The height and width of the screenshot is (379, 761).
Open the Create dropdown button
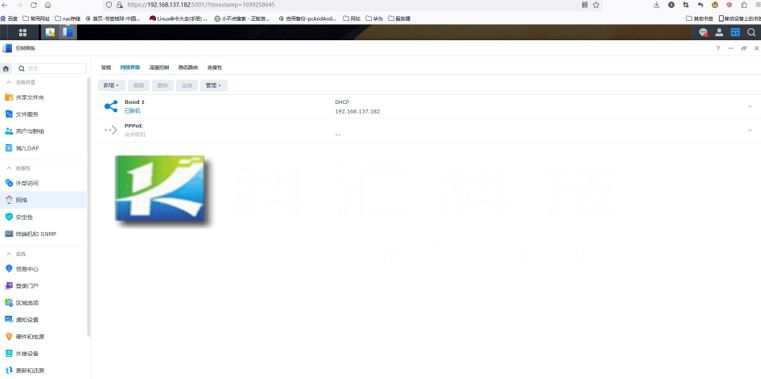pyautogui.click(x=112, y=85)
